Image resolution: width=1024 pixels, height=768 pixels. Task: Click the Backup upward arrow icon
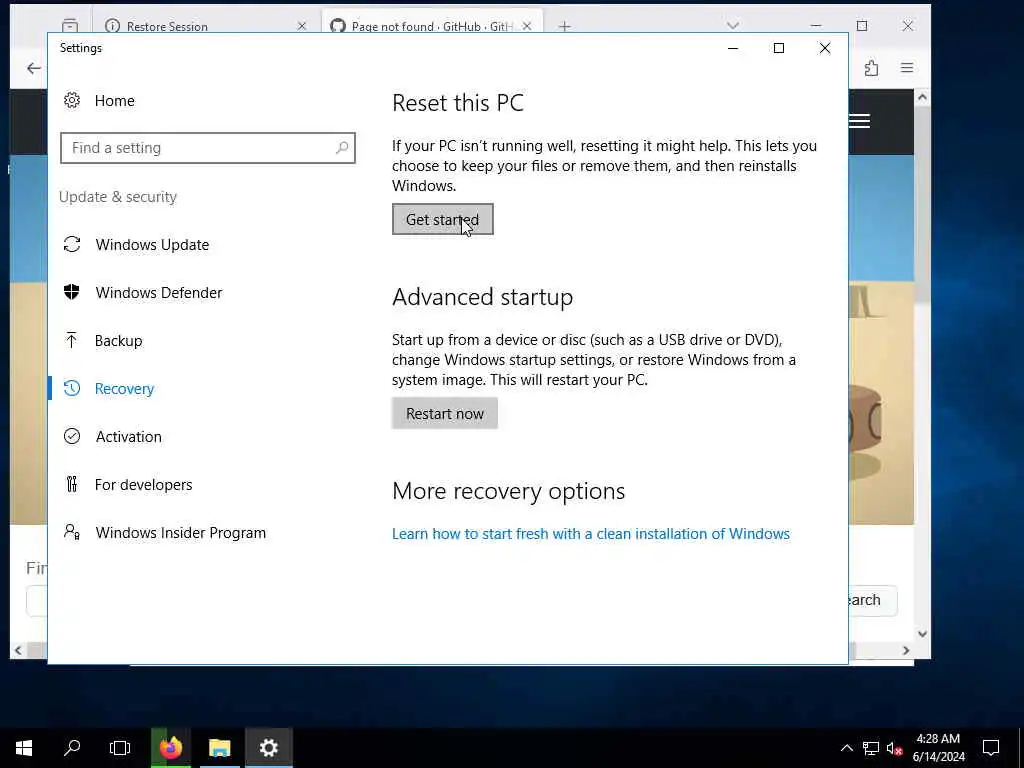pyautogui.click(x=72, y=340)
